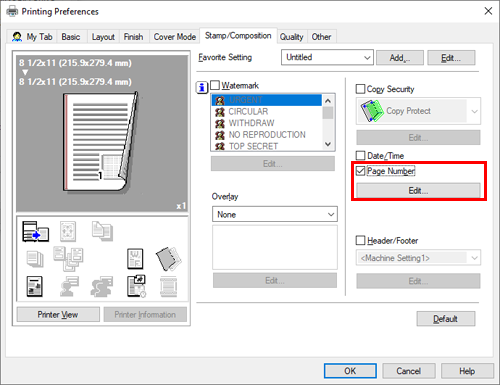
Task: Expand the Overlay dropdown list
Action: (275, 214)
